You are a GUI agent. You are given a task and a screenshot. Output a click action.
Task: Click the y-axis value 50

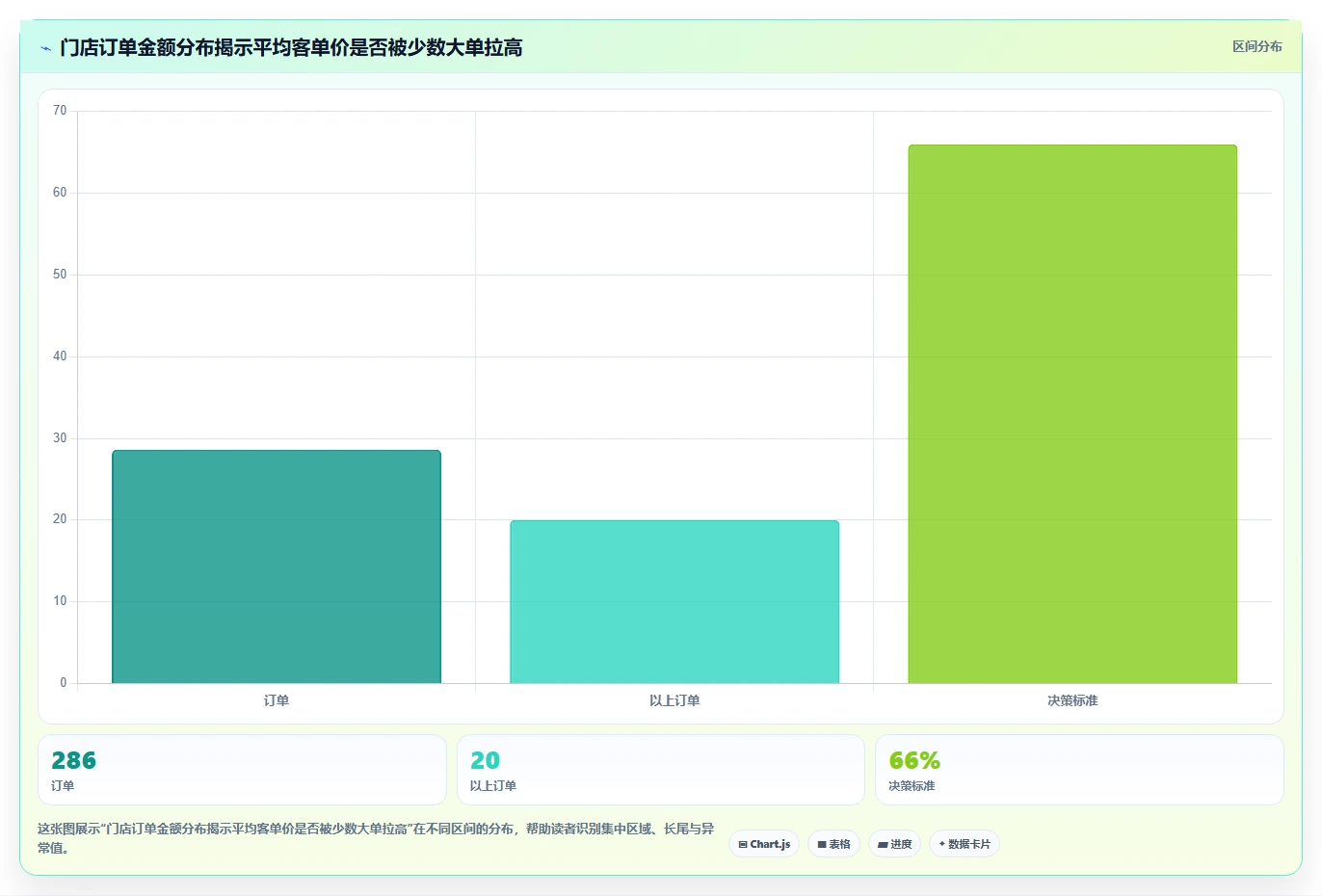[x=60, y=275]
